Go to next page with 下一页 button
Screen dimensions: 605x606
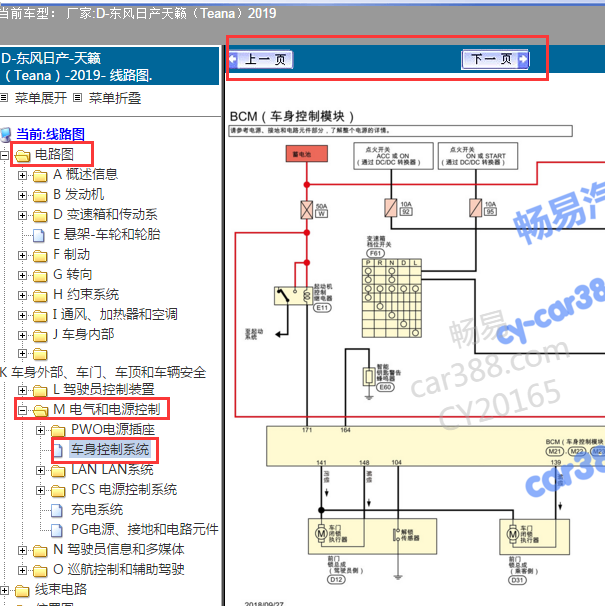click(x=495, y=60)
